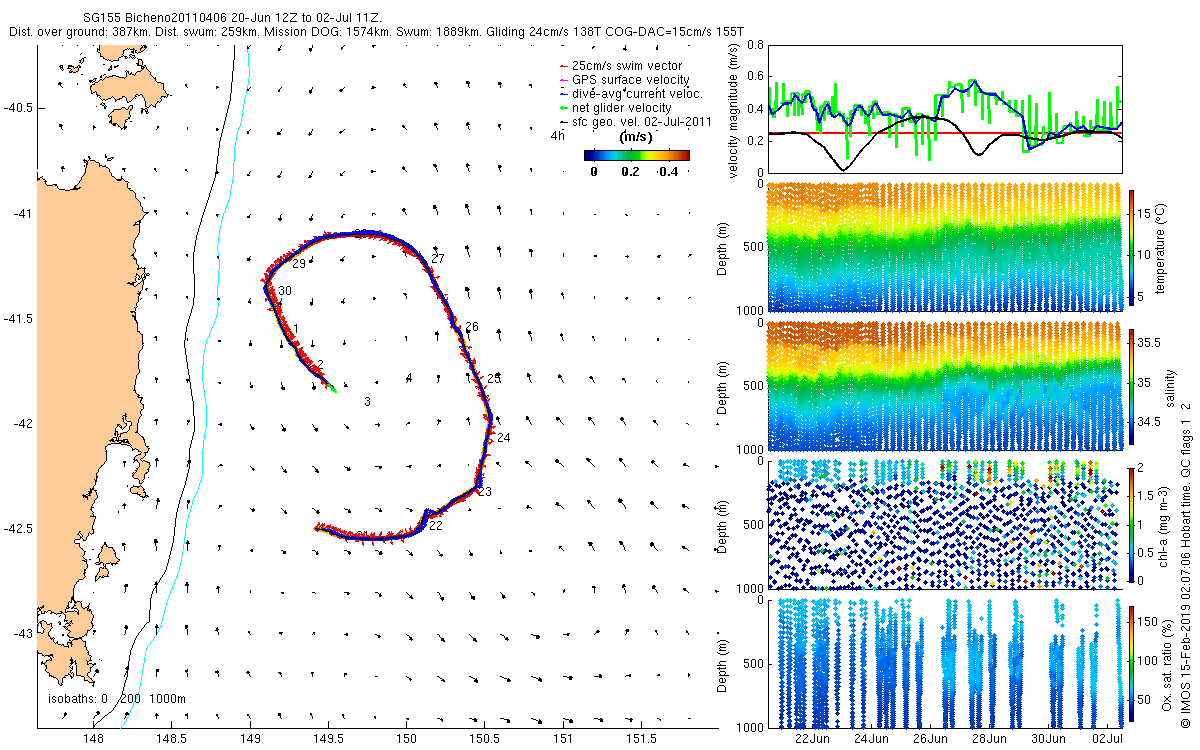Click the 'isobaths: 0 200 1000m' label
Screen dimensions: 1200x750
[118, 699]
